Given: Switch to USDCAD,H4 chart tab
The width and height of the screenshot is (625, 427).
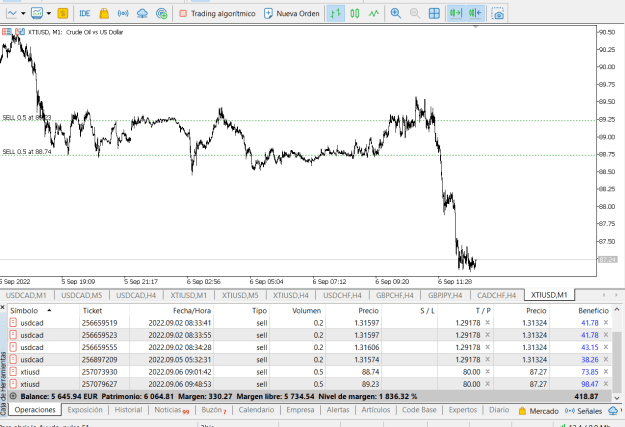Looking at the screenshot, I should click(136, 295).
